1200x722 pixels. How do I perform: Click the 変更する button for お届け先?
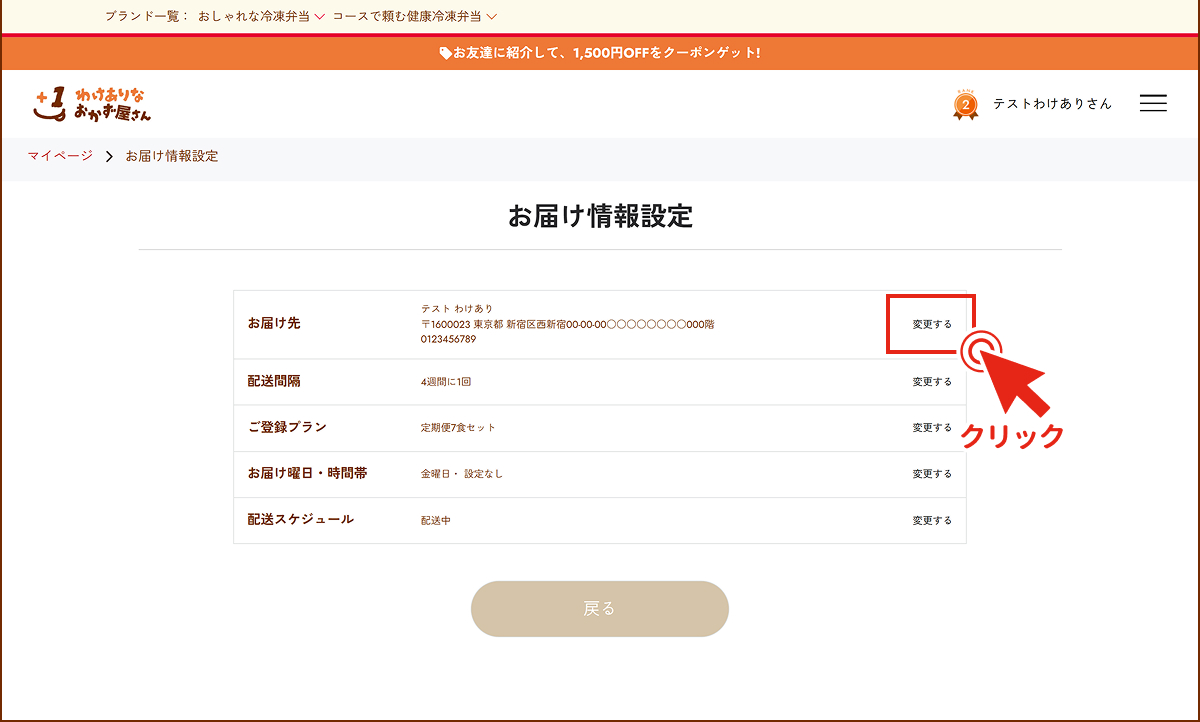(x=931, y=322)
